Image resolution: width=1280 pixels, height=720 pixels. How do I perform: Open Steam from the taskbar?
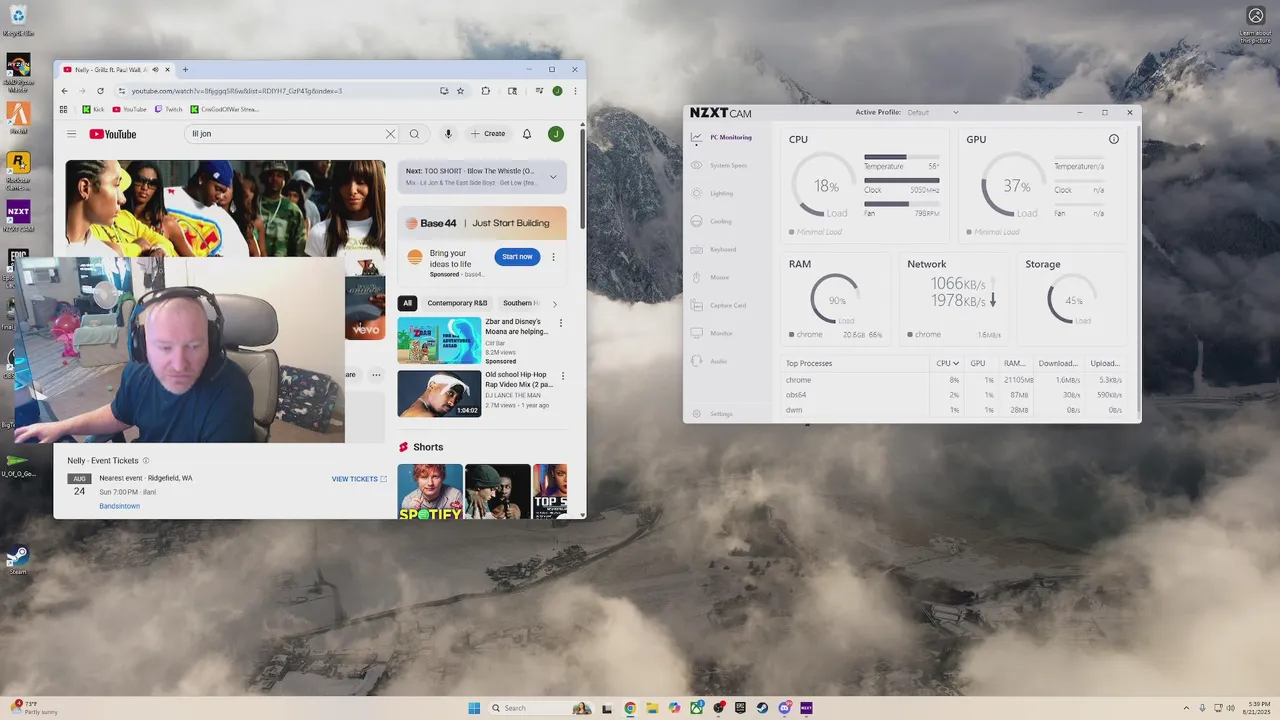[763, 708]
